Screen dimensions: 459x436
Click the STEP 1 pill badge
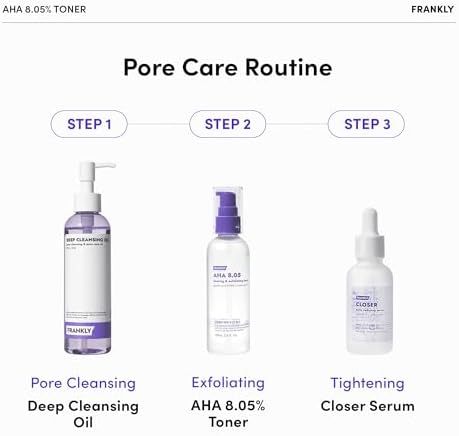coord(89,124)
